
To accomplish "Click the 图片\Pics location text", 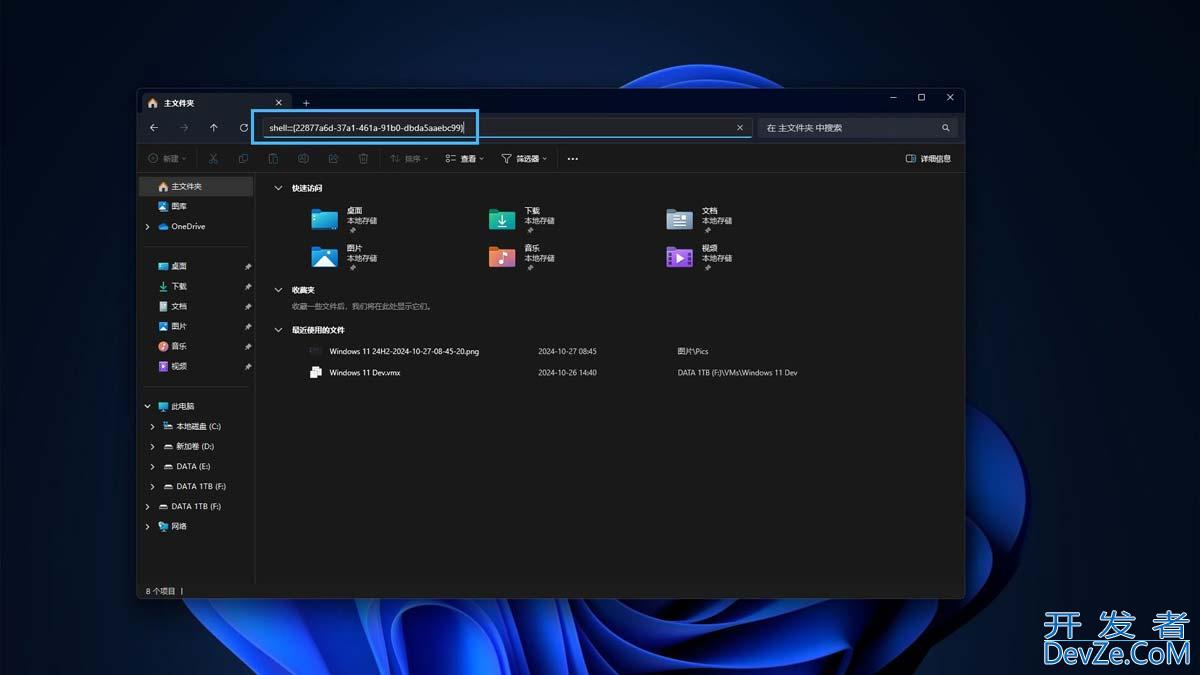I will (693, 352).
